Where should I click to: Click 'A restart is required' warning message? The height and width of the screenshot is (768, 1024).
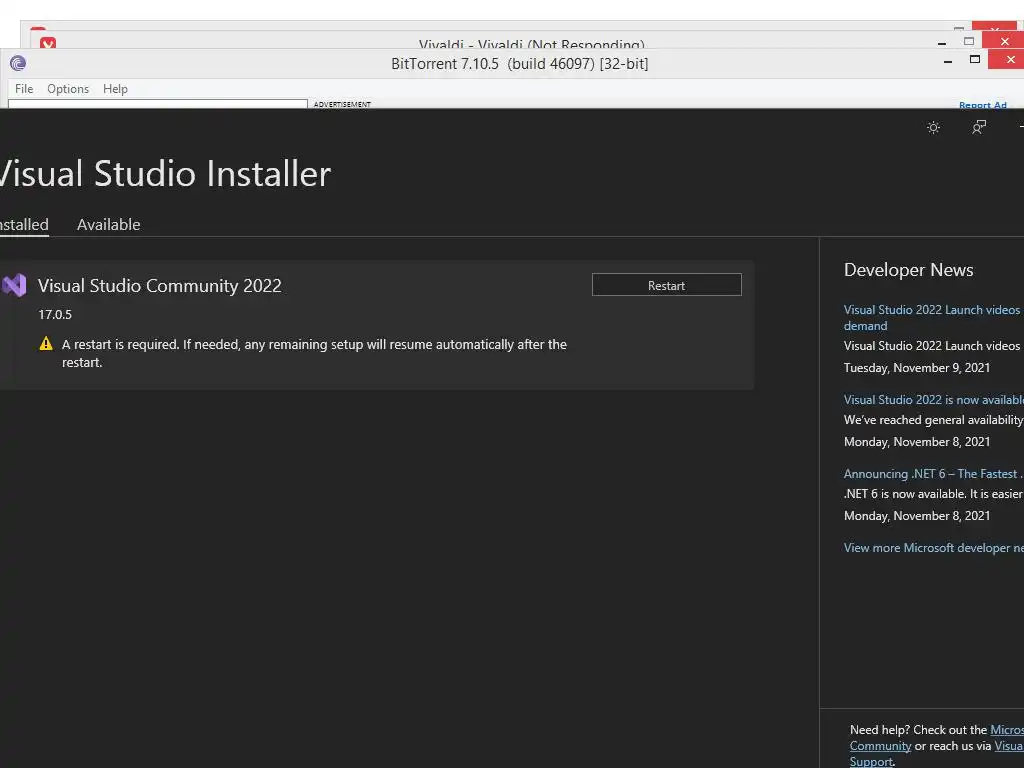[314, 353]
